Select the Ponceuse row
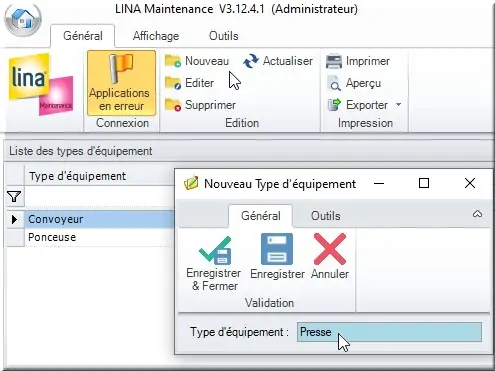Screen dimensions: 495x371 90,237
